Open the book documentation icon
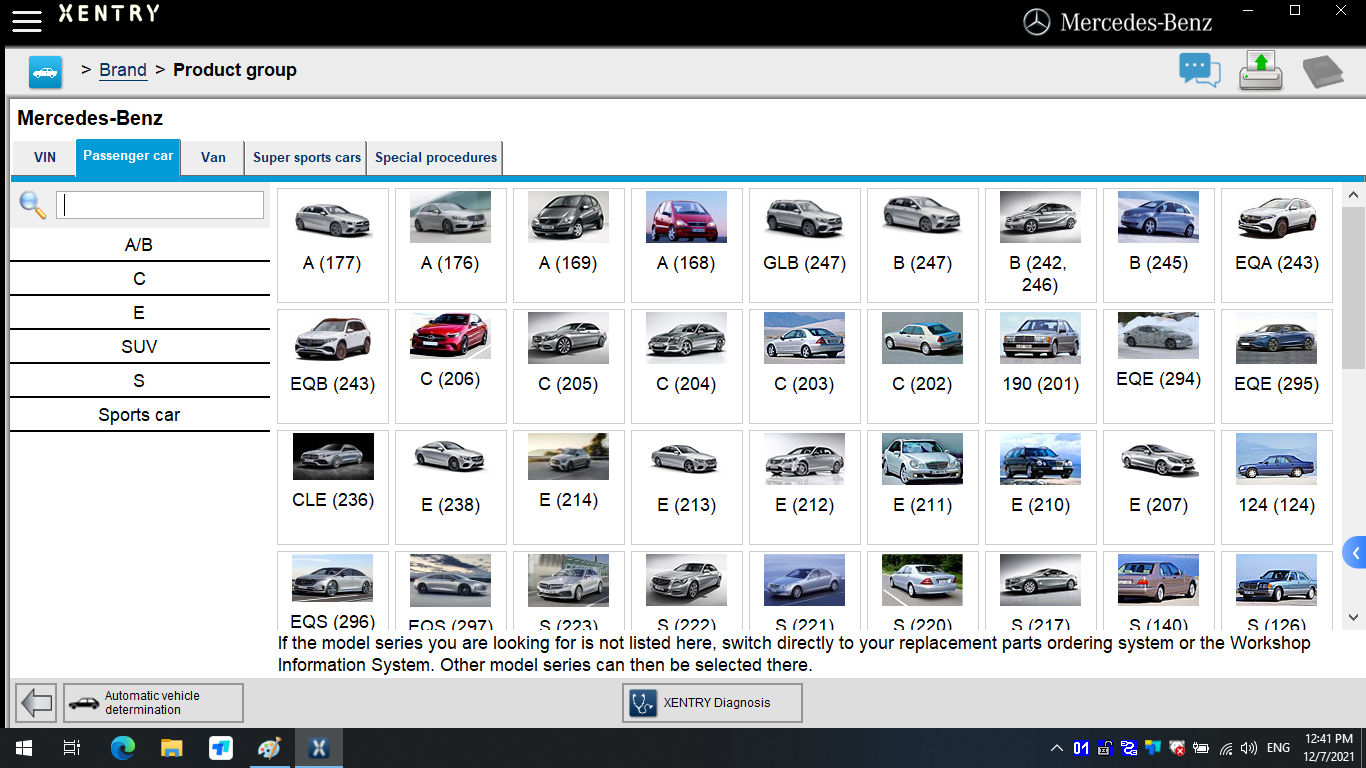This screenshot has width=1366, height=768. (1322, 72)
